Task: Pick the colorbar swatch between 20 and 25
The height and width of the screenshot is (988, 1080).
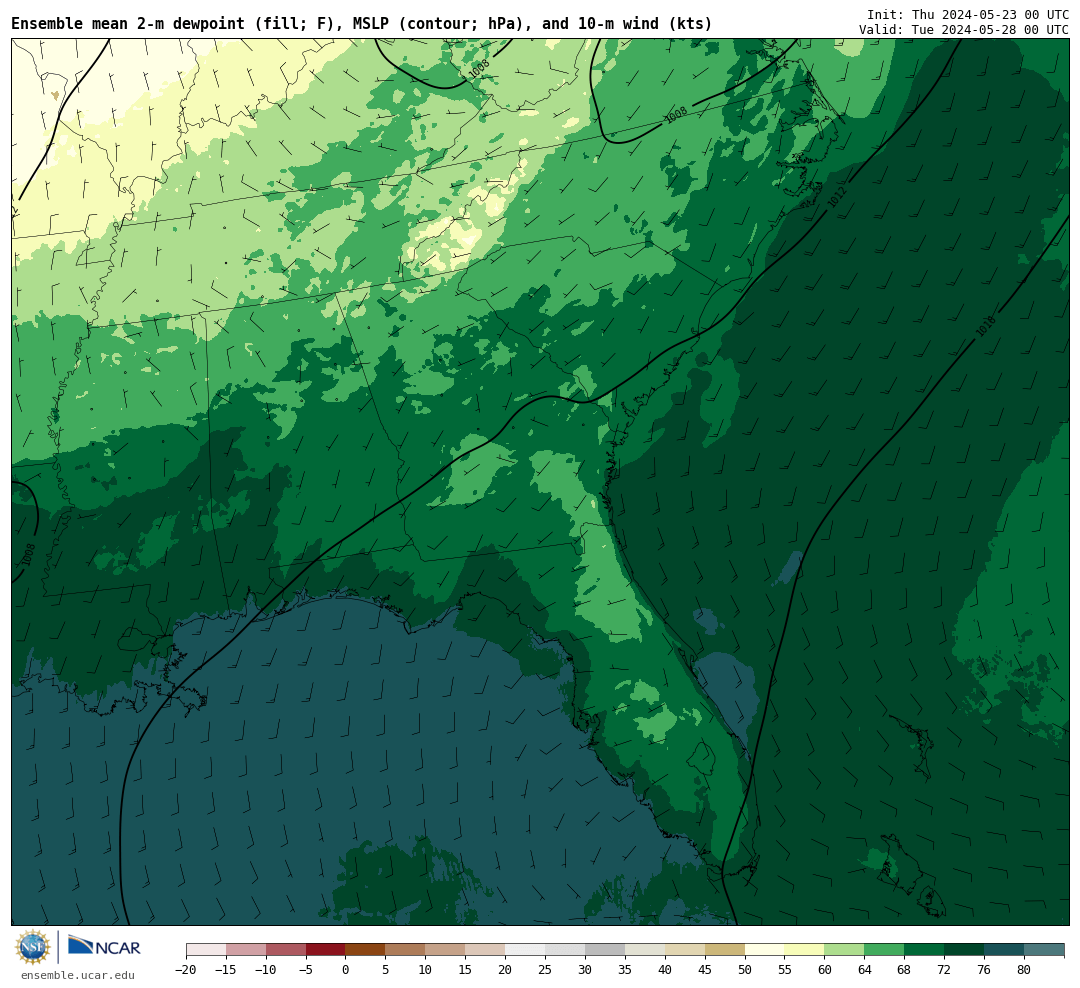Action: 525,950
